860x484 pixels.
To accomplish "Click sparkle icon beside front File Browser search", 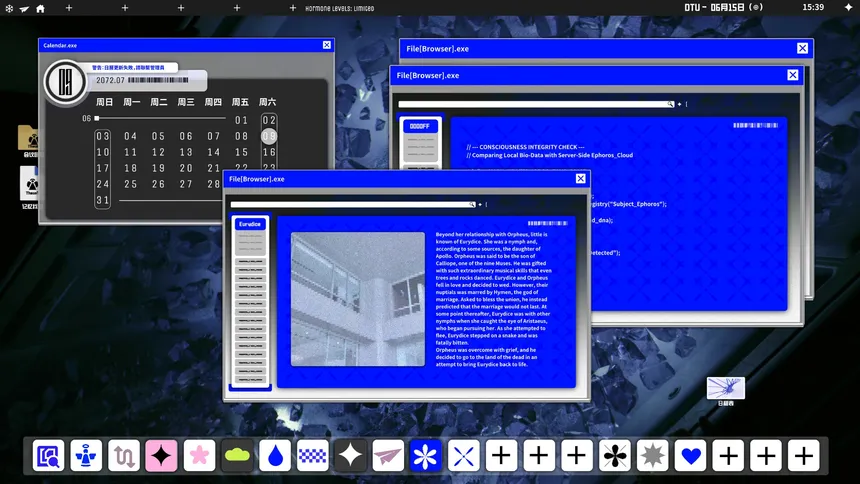I will (x=480, y=205).
